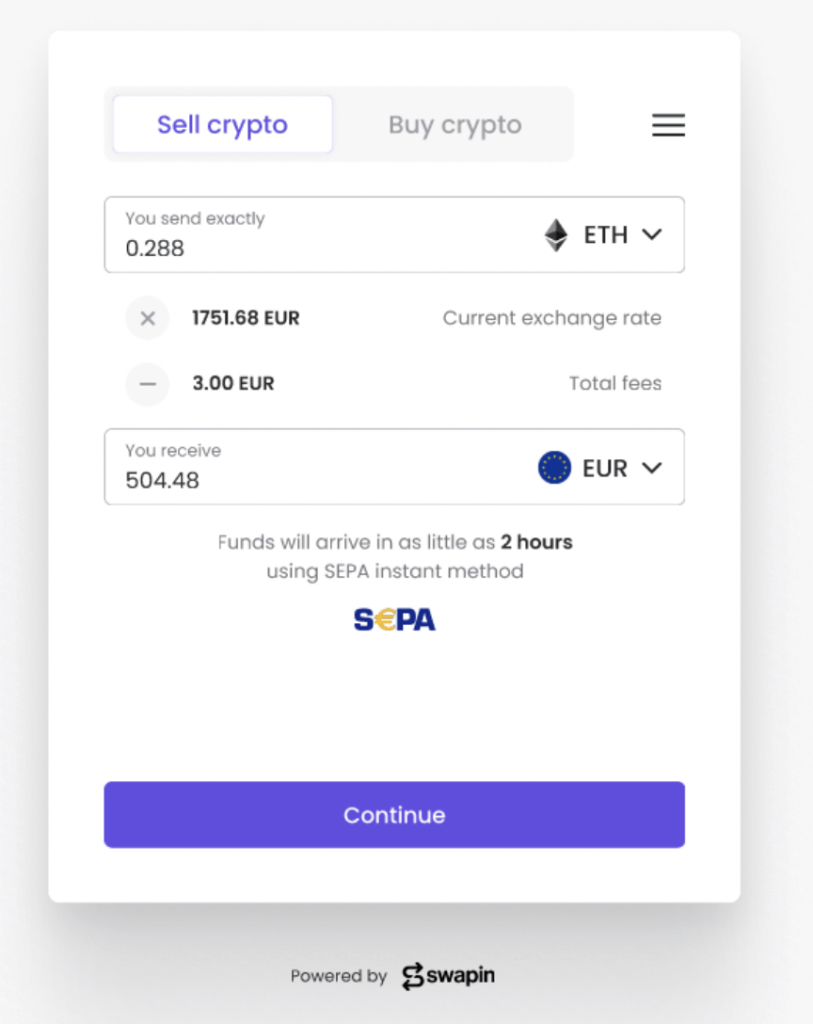Expand the EUR currency dropdown

click(602, 467)
